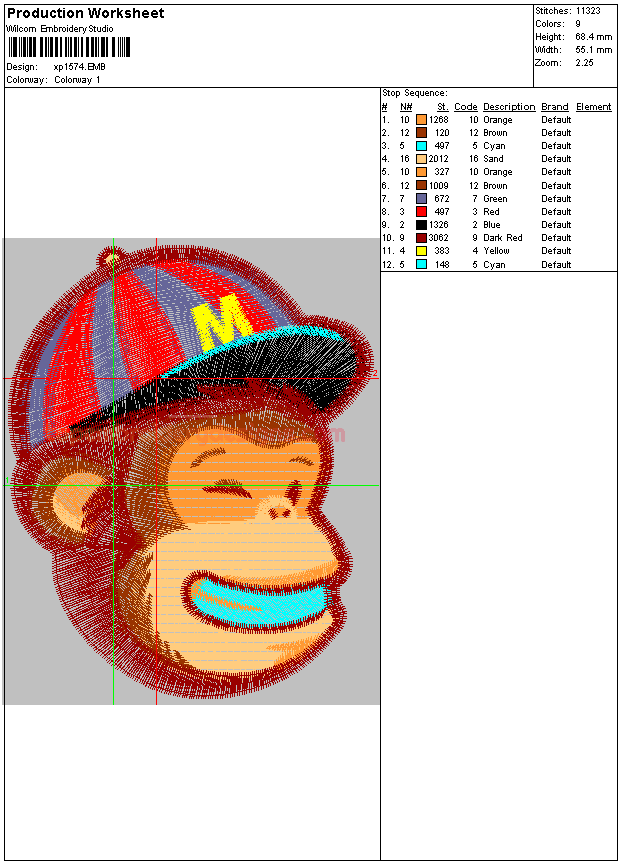
Task: Select the Colors count value '9'
Action: click(x=578, y=24)
